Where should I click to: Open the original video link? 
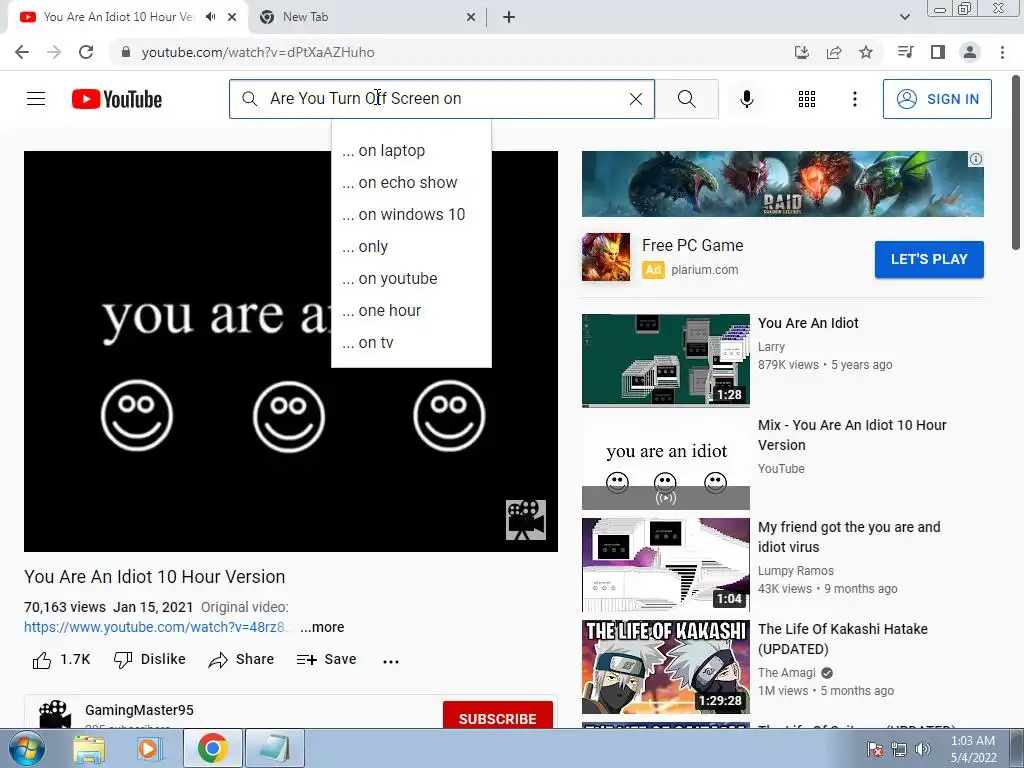pyautogui.click(x=154, y=627)
